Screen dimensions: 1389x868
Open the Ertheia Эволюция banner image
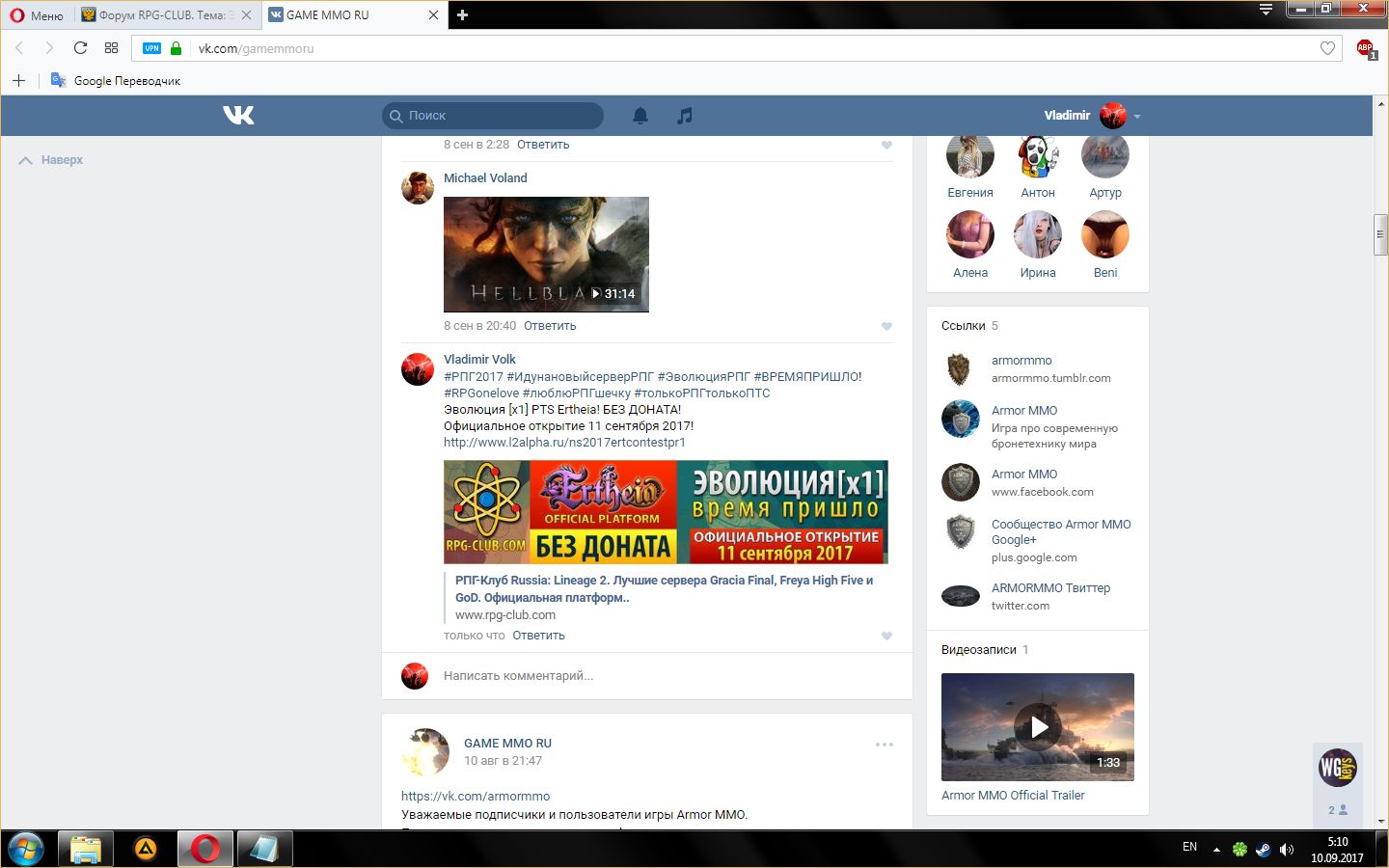point(666,512)
